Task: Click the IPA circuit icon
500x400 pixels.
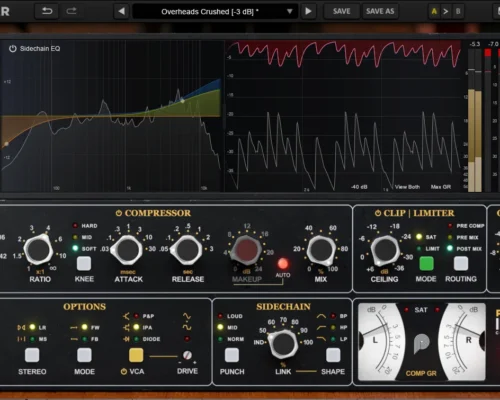Action: [x=126, y=328]
